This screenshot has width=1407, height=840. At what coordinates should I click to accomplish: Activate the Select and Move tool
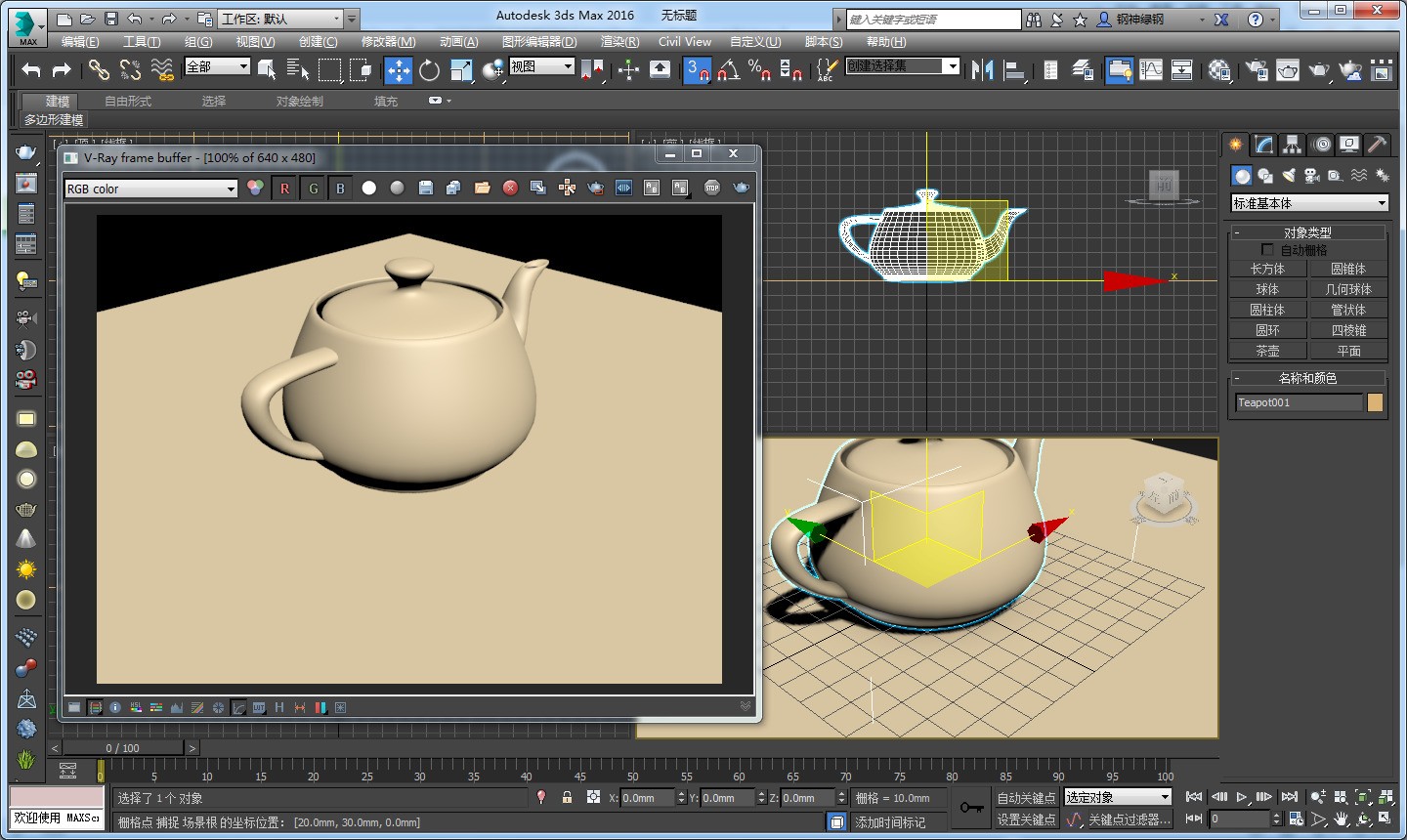(399, 69)
